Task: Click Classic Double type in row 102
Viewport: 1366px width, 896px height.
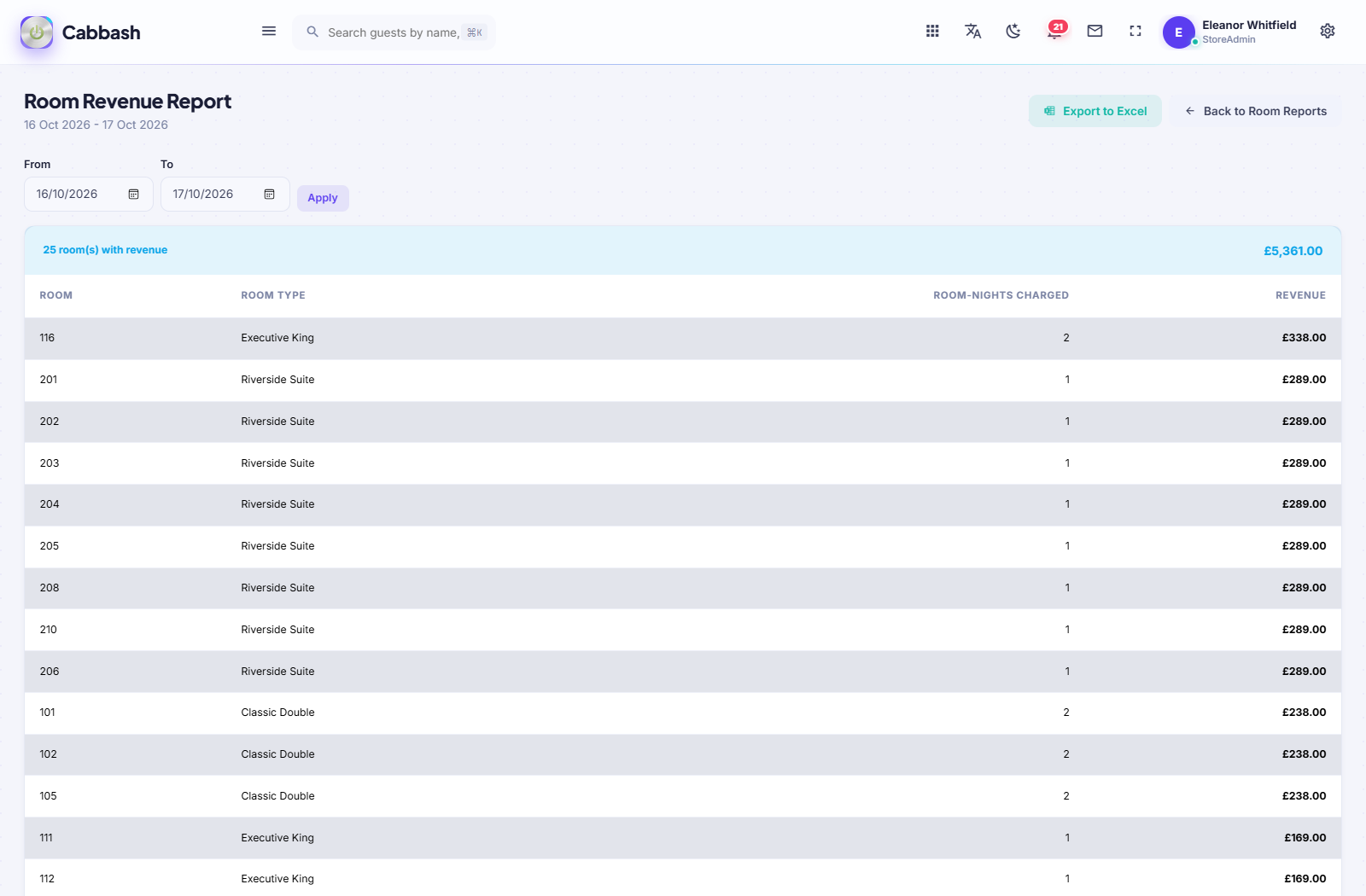Action: [277, 754]
